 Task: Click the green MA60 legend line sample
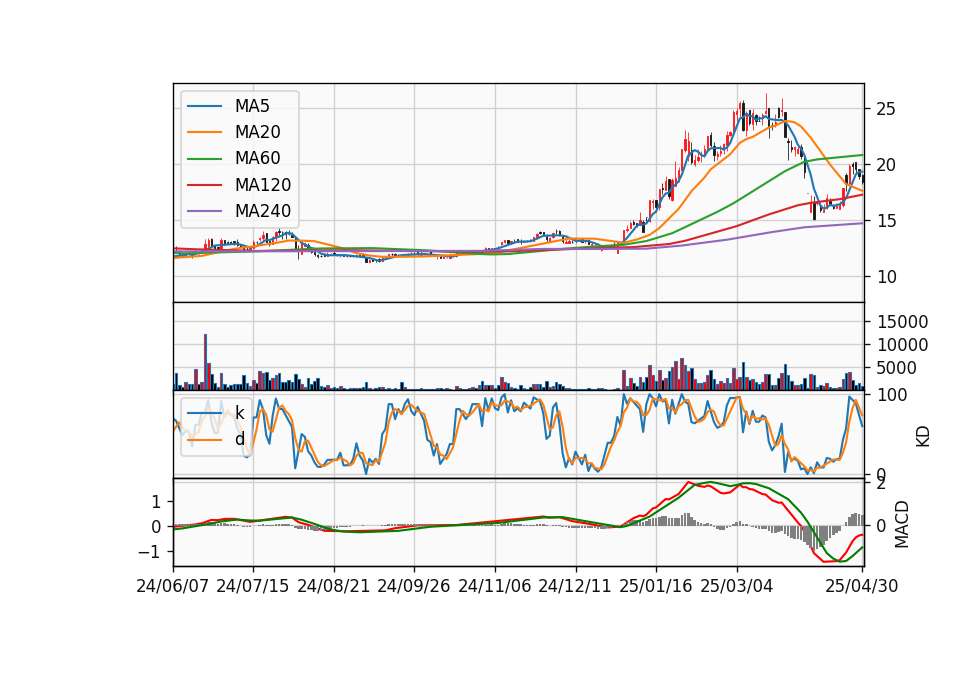click(204, 159)
